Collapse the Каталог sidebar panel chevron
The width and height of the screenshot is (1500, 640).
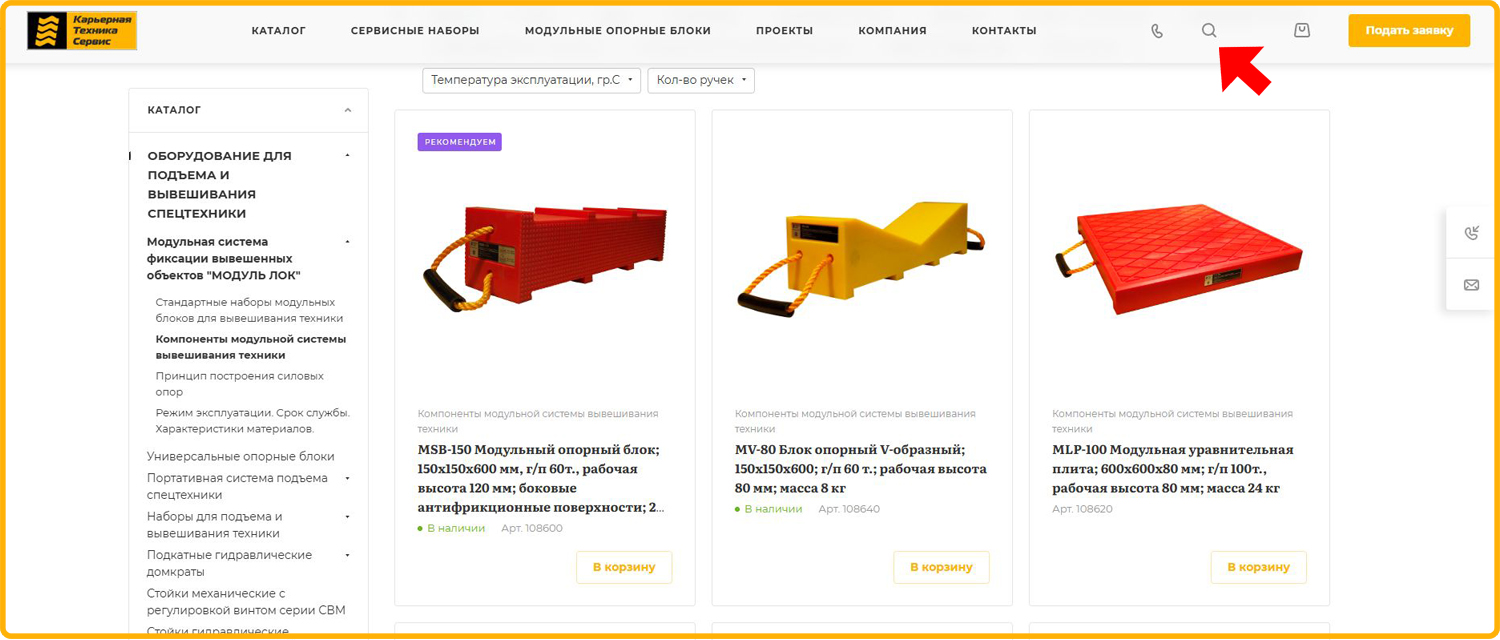tap(348, 110)
